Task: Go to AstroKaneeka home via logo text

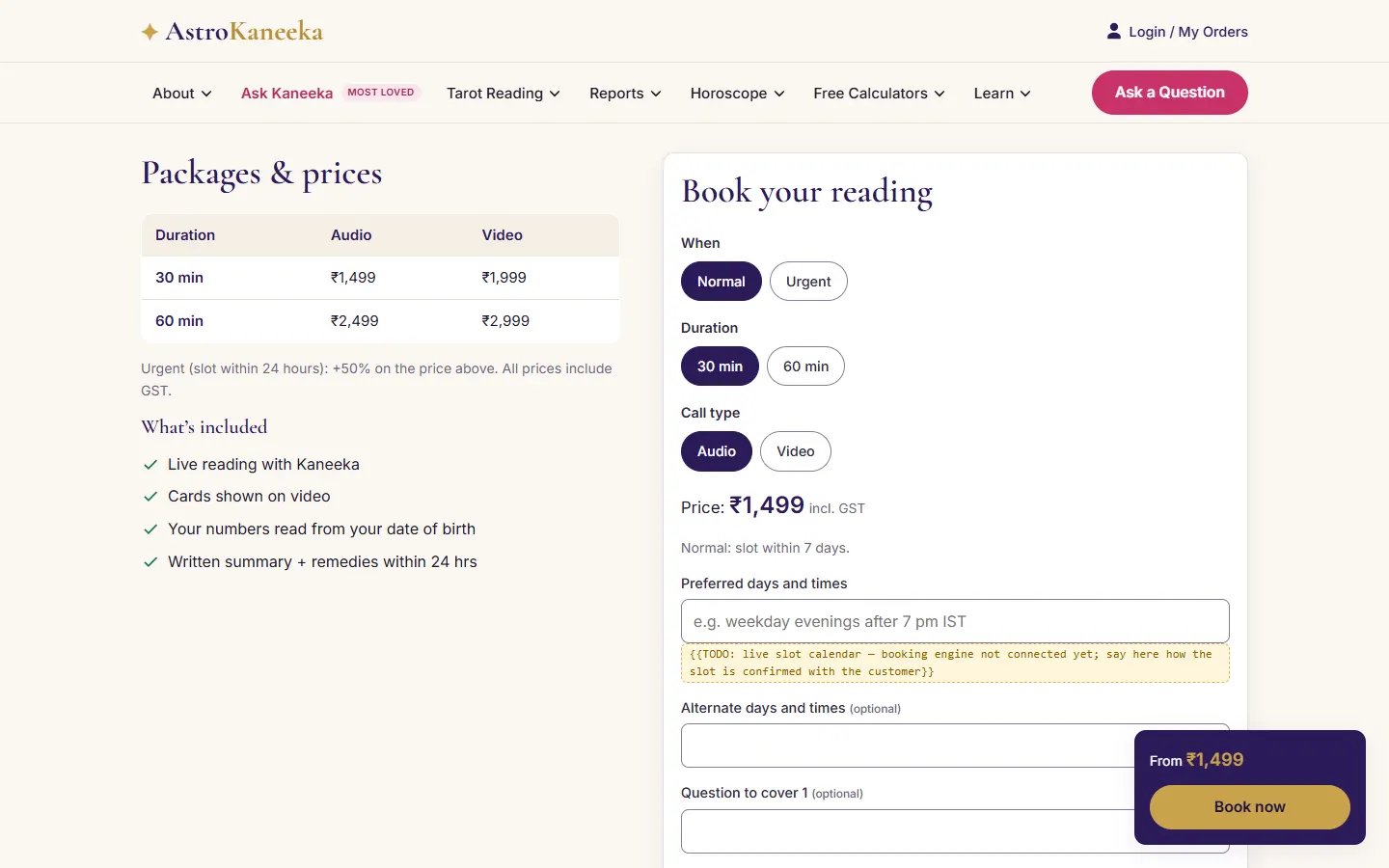Action: coord(244,32)
